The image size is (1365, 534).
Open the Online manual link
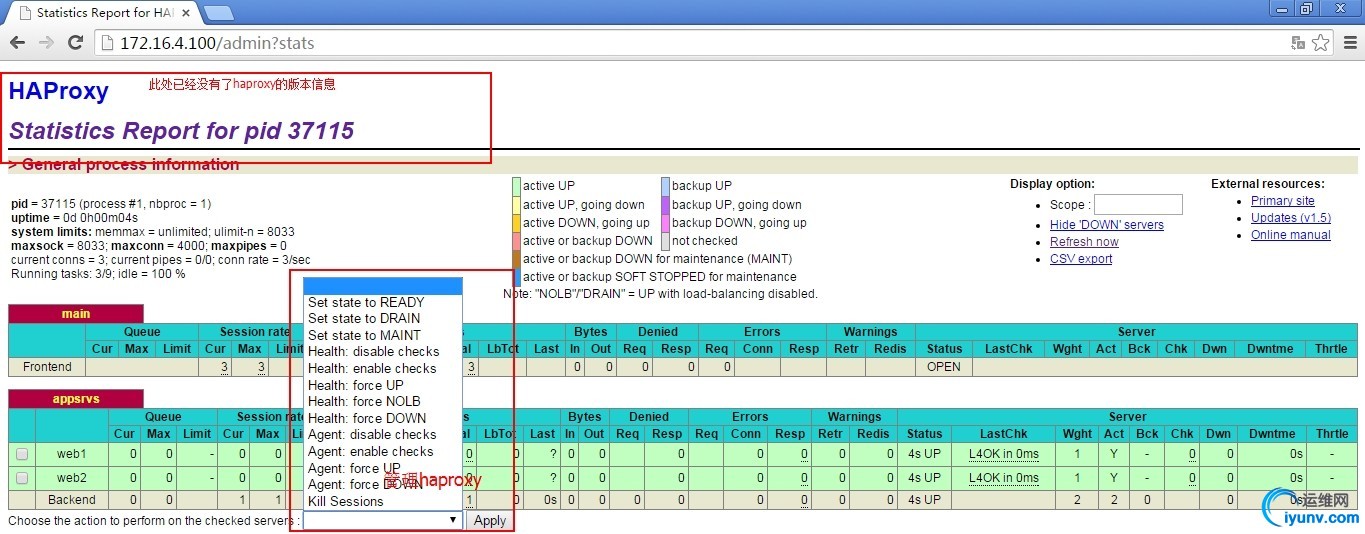(1291, 235)
